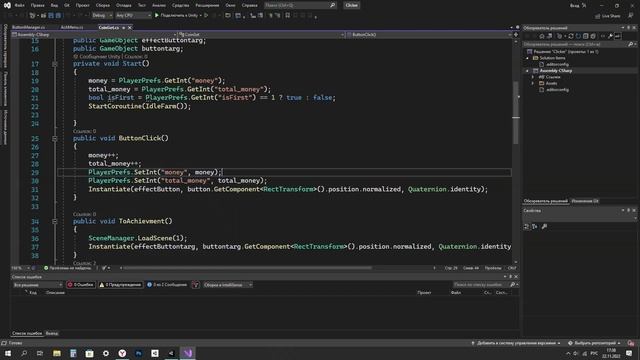
Task: Collapse the ToAchievment() method outline
Action: click(55, 222)
